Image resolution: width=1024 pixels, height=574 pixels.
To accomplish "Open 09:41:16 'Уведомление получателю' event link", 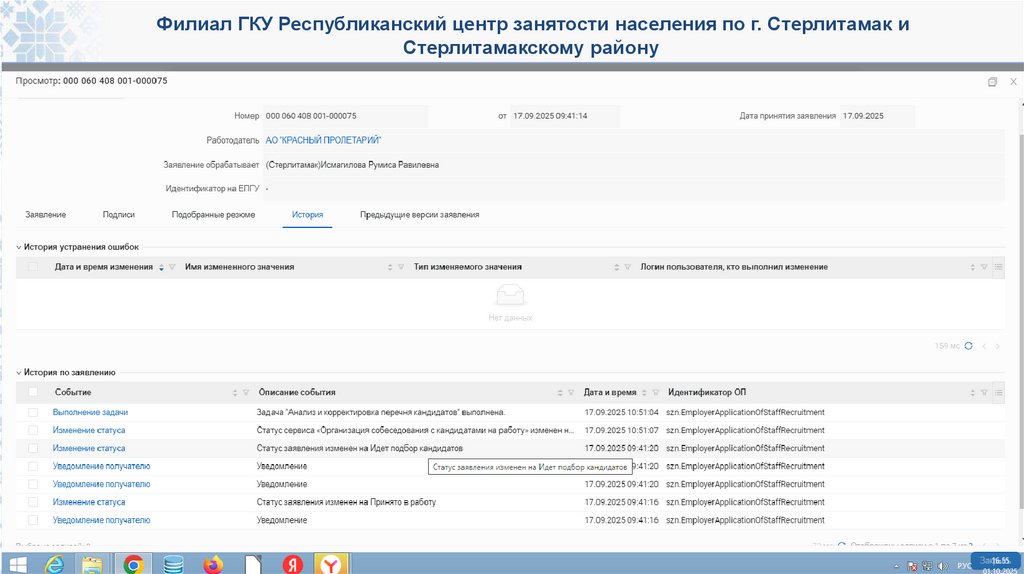I will click(101, 520).
